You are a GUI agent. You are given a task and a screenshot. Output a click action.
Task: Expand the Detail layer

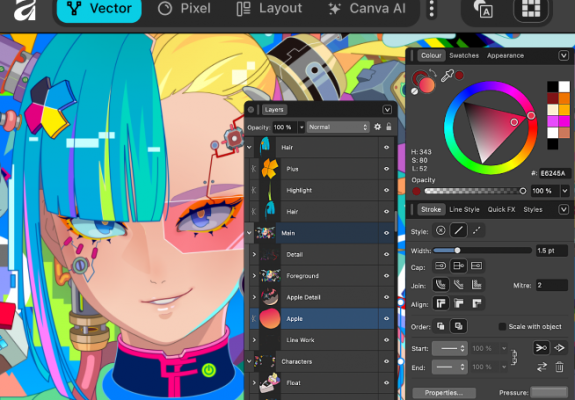254,254
